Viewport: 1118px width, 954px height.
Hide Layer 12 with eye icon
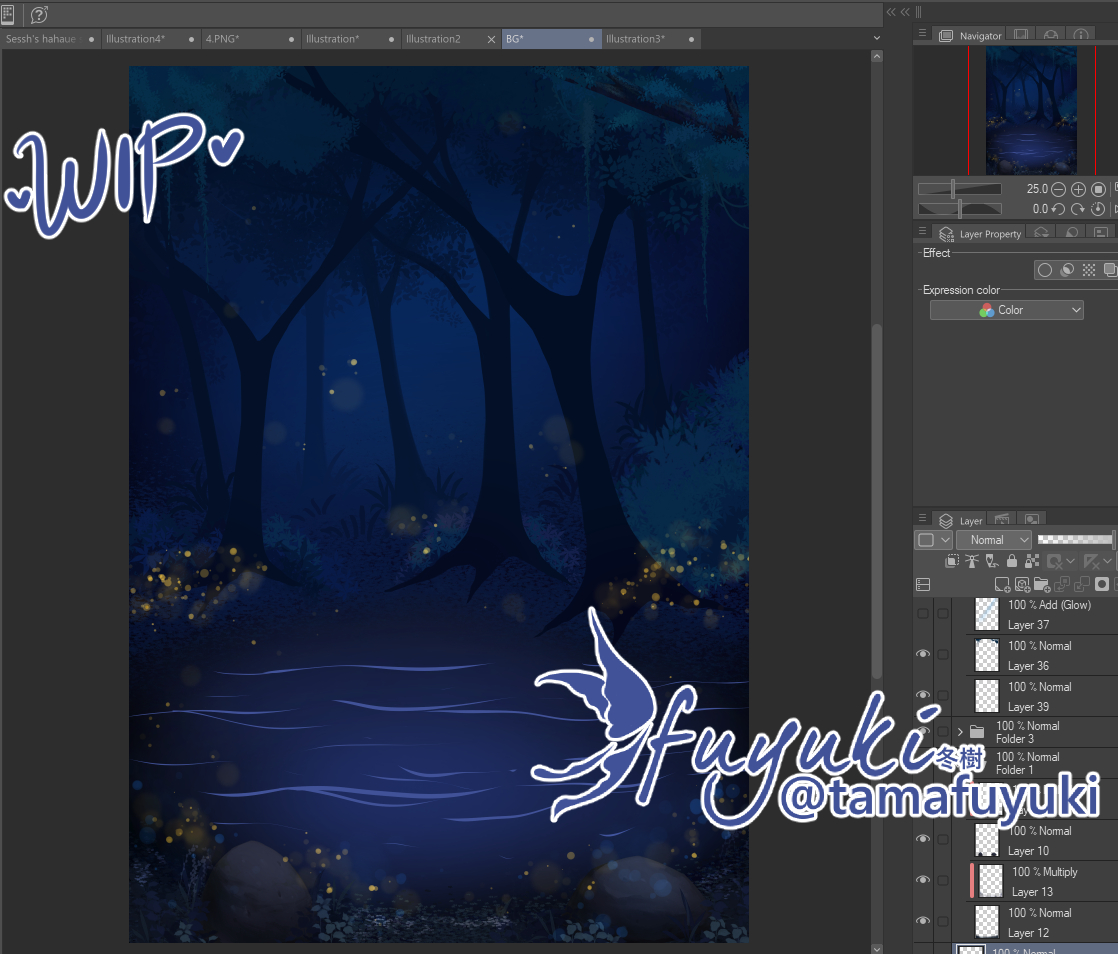(923, 920)
